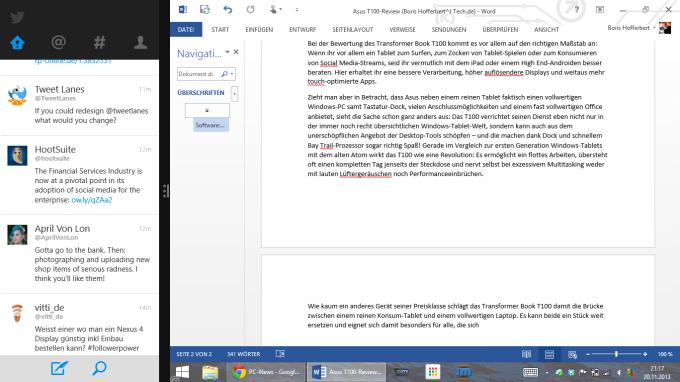Redo the action in Word
This screenshot has height=382, width=680.
click(250, 9)
